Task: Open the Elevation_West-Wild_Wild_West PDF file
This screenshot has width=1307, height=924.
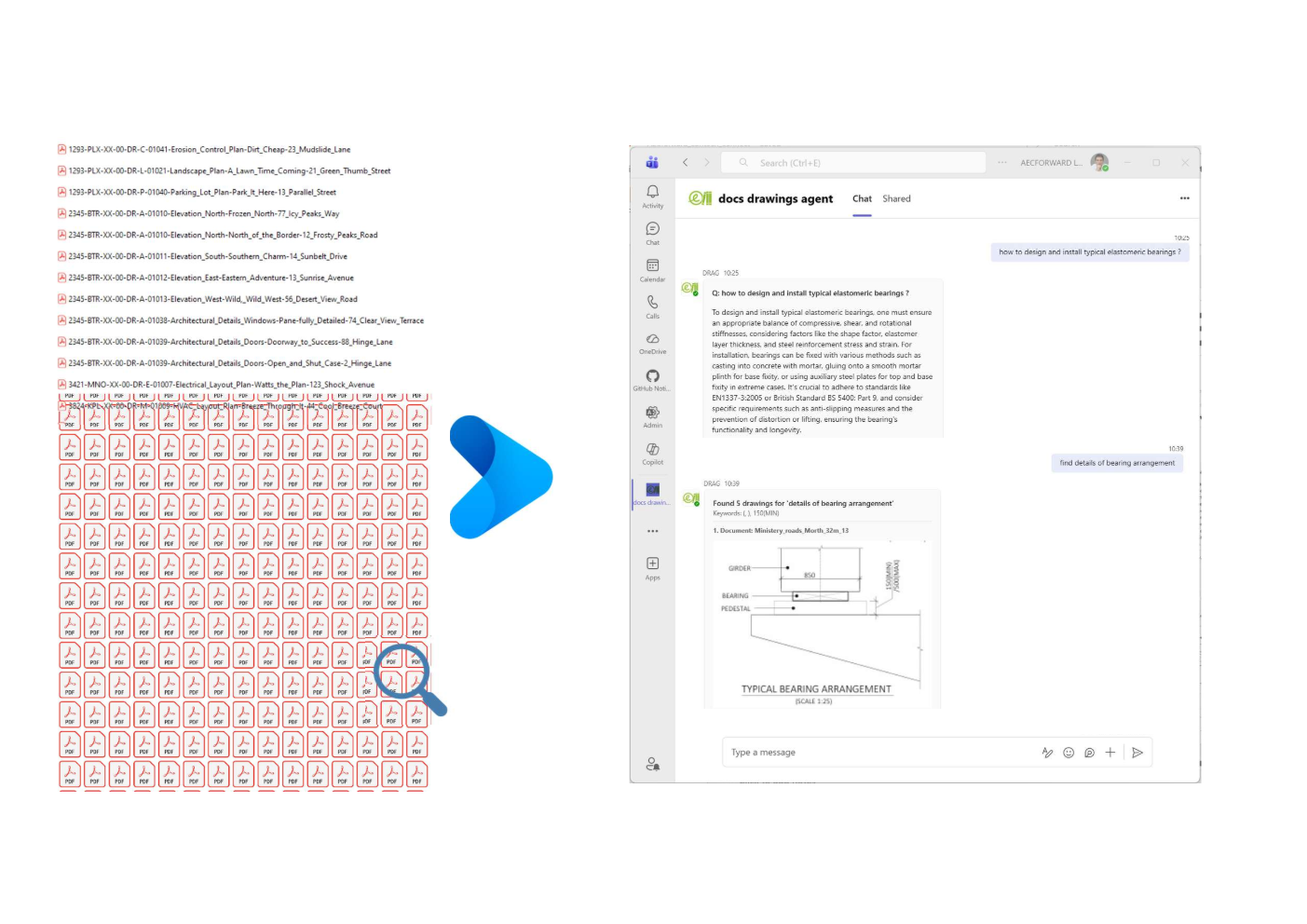Action: (207, 299)
